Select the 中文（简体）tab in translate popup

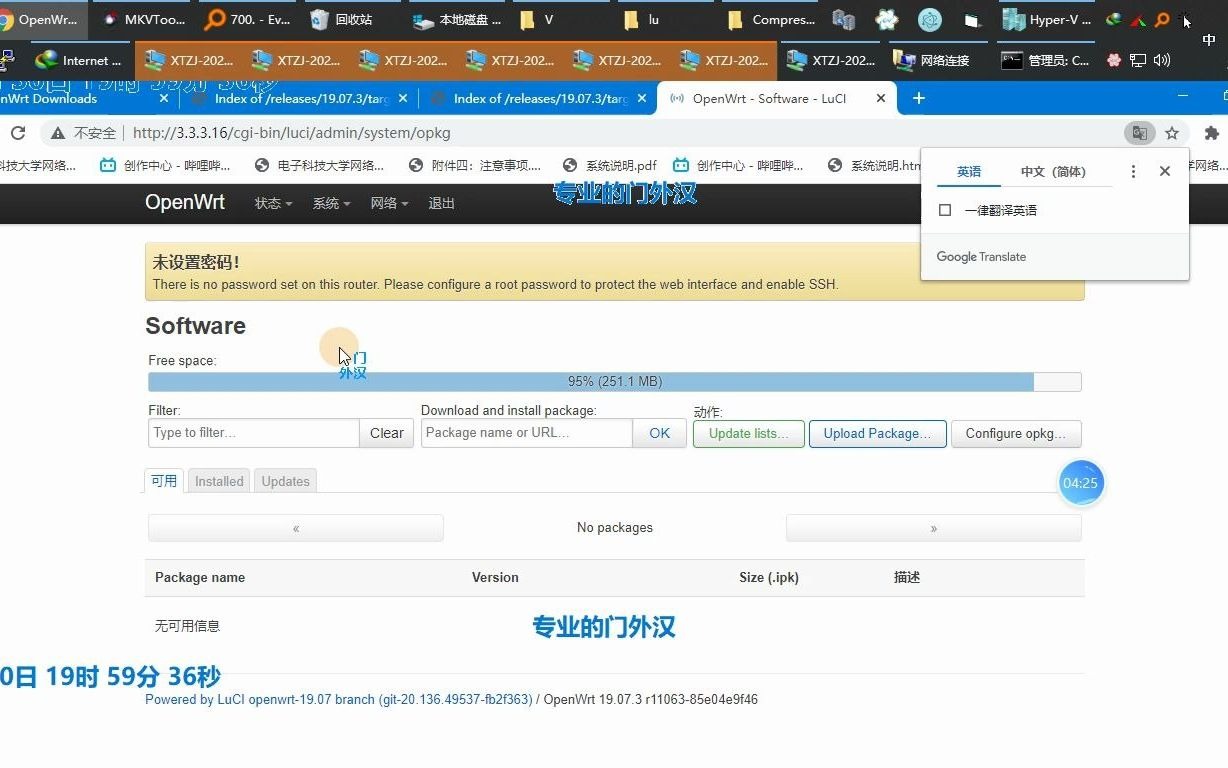pyautogui.click(x=1052, y=172)
